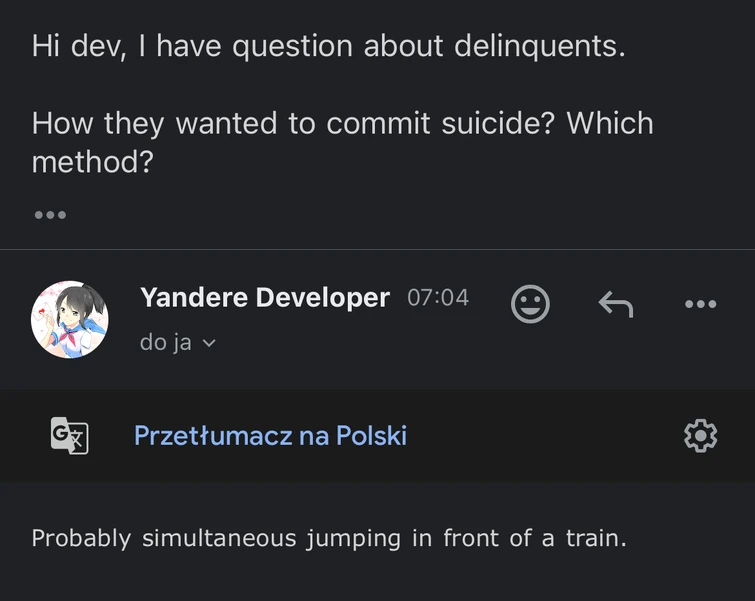Expand recipient details chevron next to "do ja"
The image size is (755, 601).
coord(209,343)
